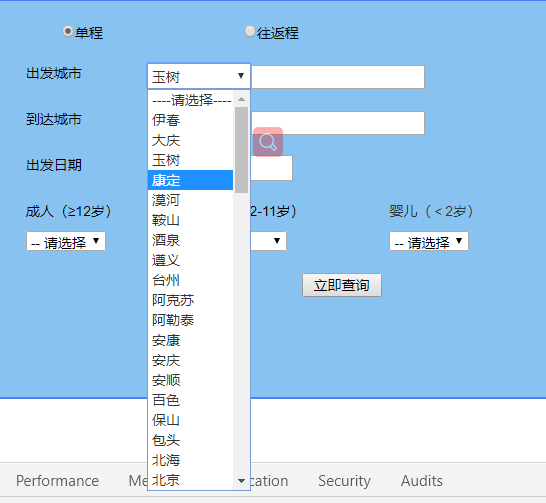Click the dropdown list scroll up arrow

click(x=241, y=100)
